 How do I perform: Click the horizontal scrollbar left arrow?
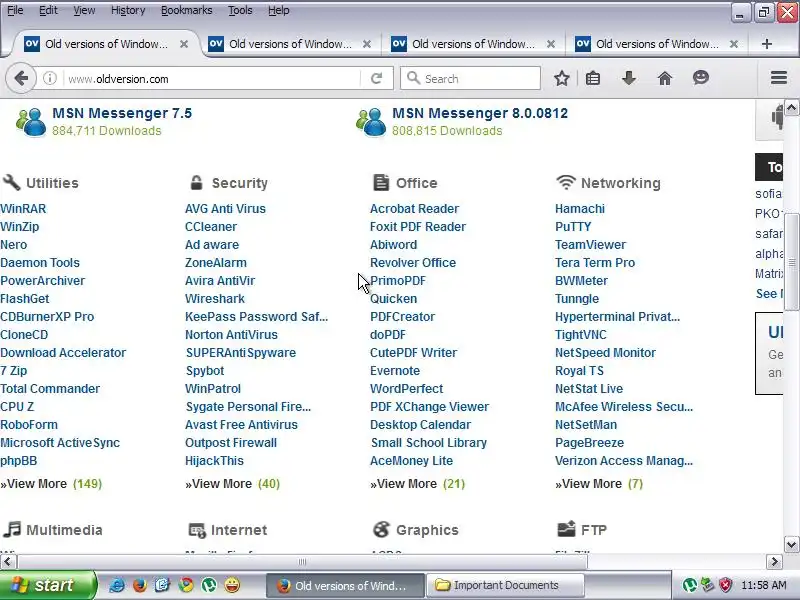coord(7,562)
